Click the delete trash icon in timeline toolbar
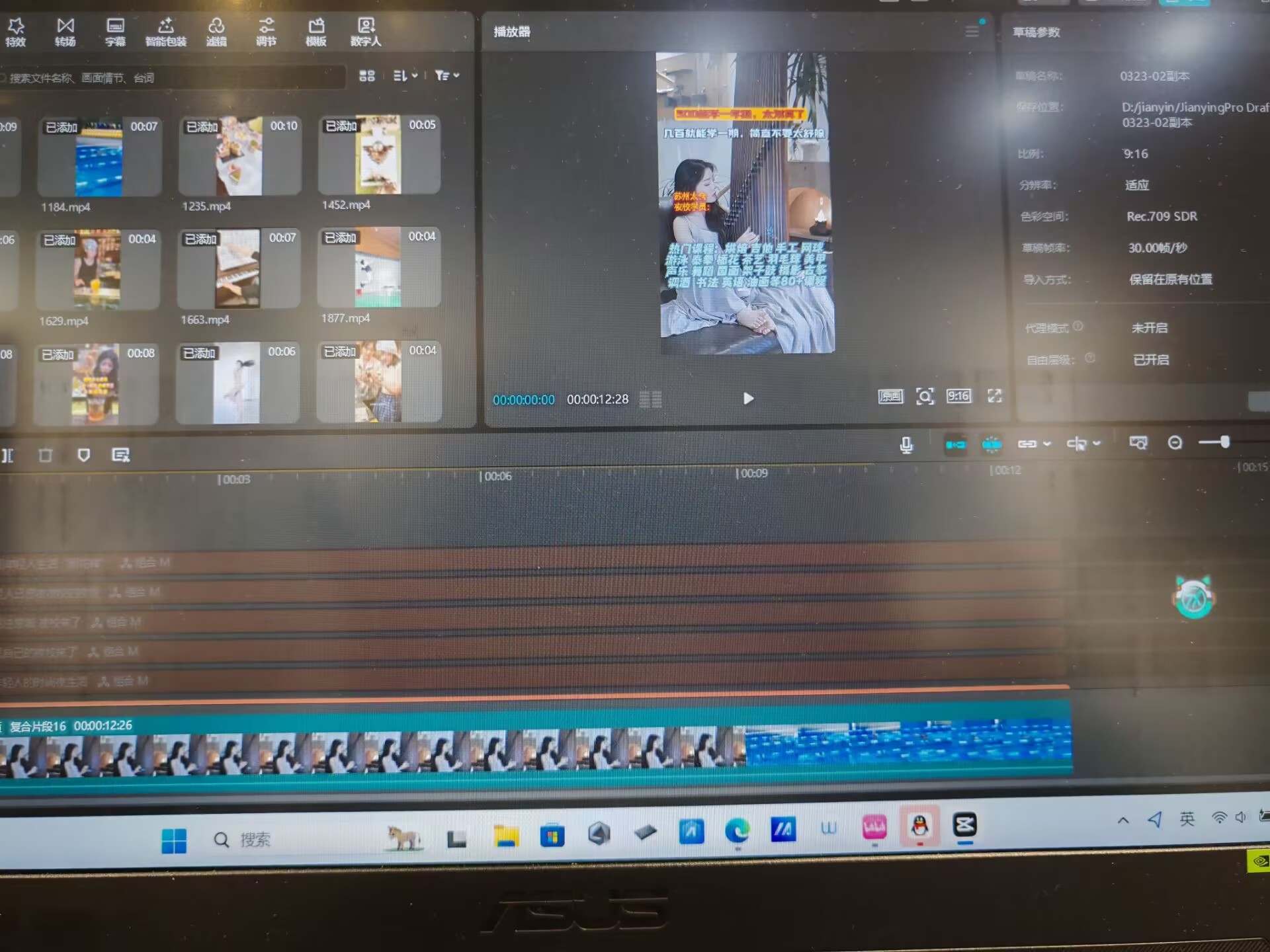This screenshot has height=952, width=1270. pos(45,455)
